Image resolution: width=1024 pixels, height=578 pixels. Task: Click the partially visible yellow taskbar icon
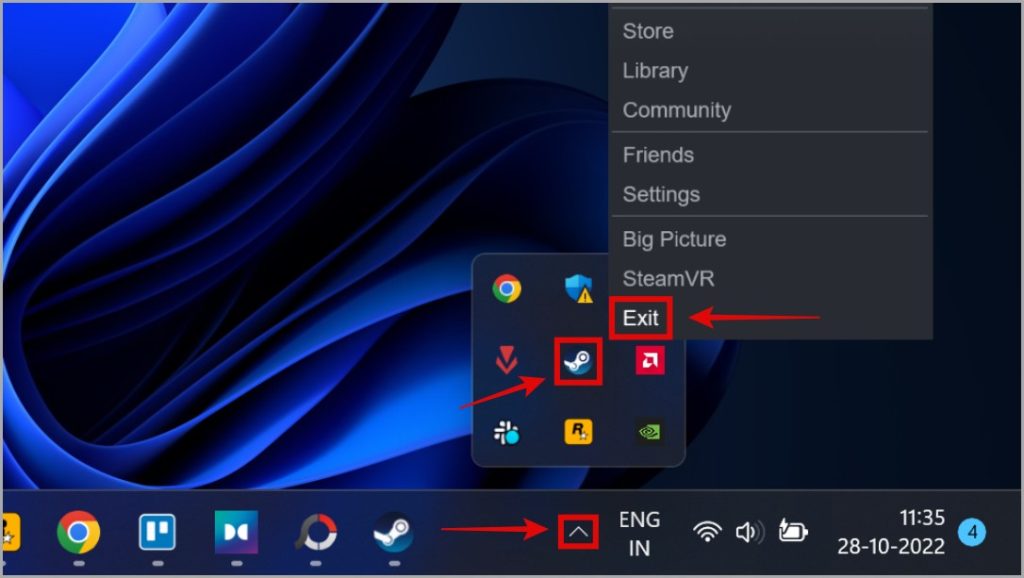11,532
